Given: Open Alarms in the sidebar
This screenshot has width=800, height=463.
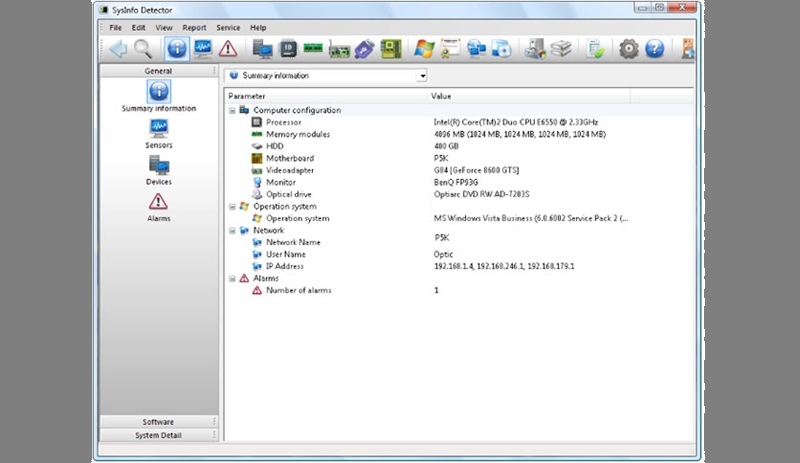Looking at the screenshot, I should 159,207.
